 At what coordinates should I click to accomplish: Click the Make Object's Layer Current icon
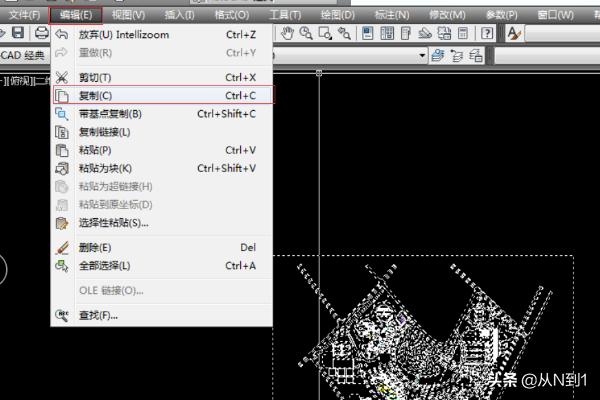pos(438,56)
